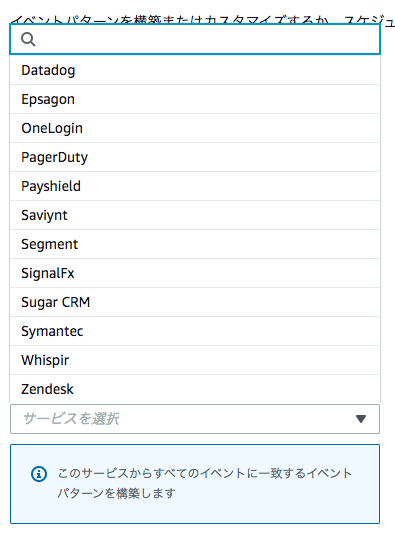The image size is (395, 535).
Task: Click the empty area right of Datadog row
Action: pos(227,70)
